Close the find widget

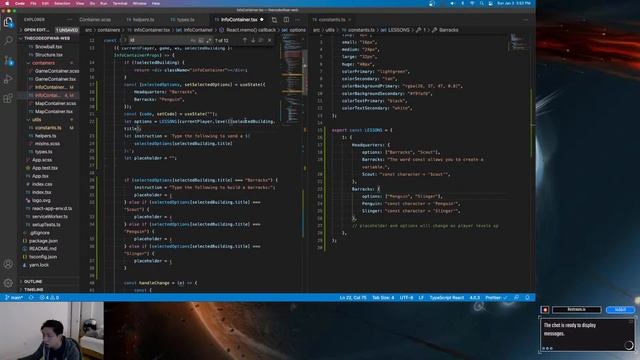point(269,40)
